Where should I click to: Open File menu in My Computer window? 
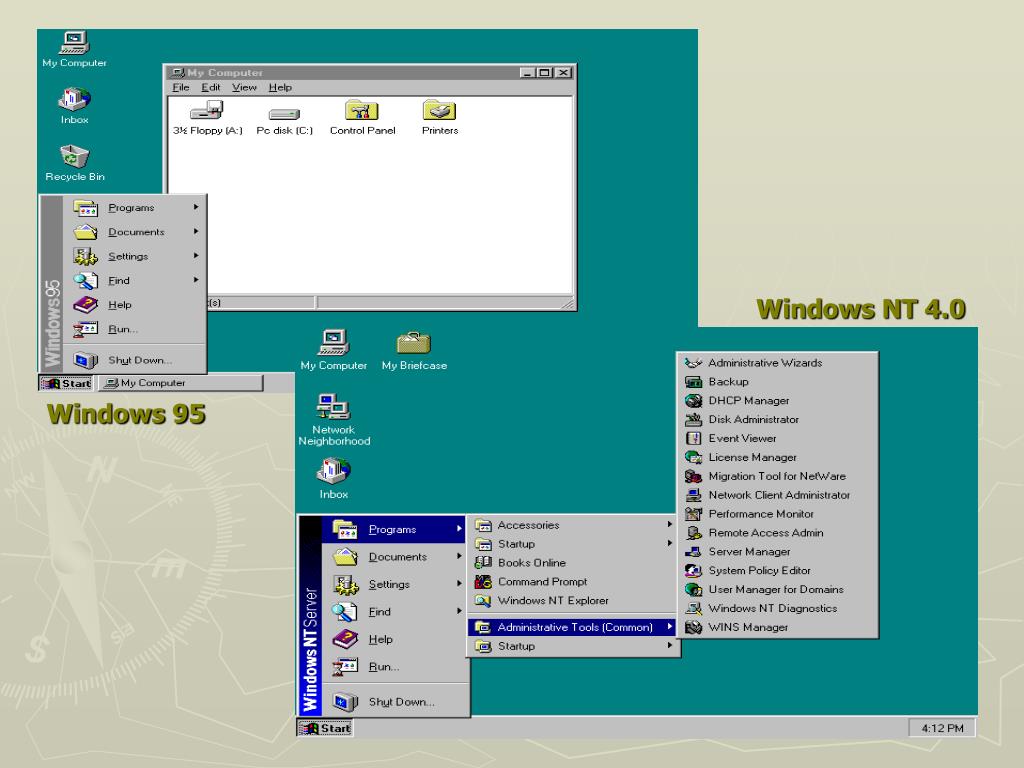click(x=181, y=88)
